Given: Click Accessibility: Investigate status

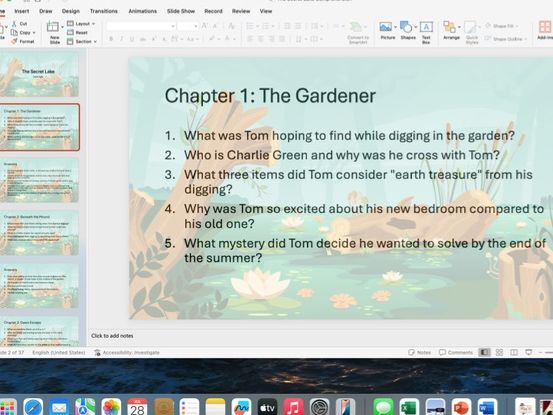Looking at the screenshot, I should click(127, 352).
